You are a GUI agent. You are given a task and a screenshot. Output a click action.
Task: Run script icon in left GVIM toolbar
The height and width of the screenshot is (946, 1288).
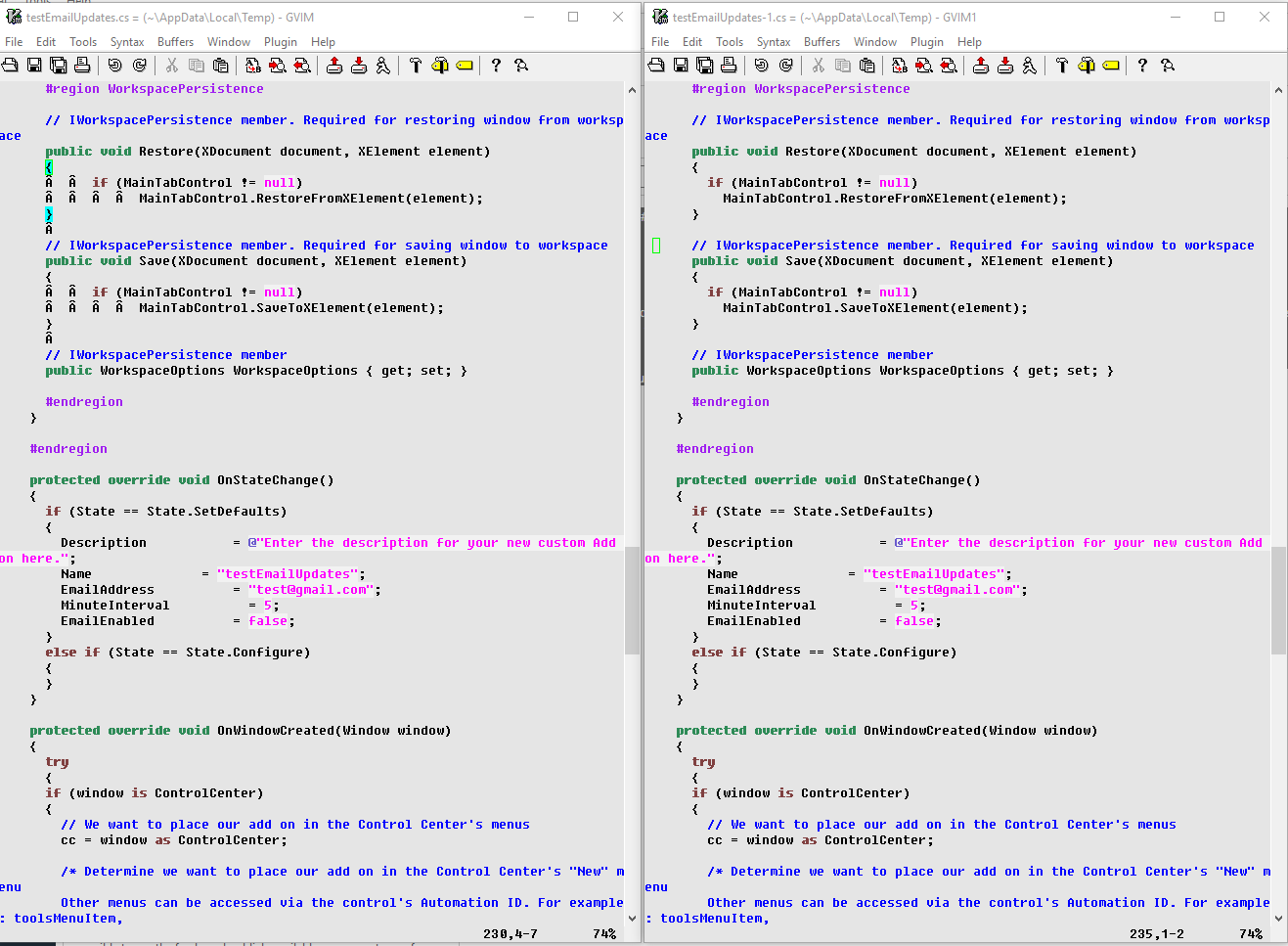tap(383, 66)
